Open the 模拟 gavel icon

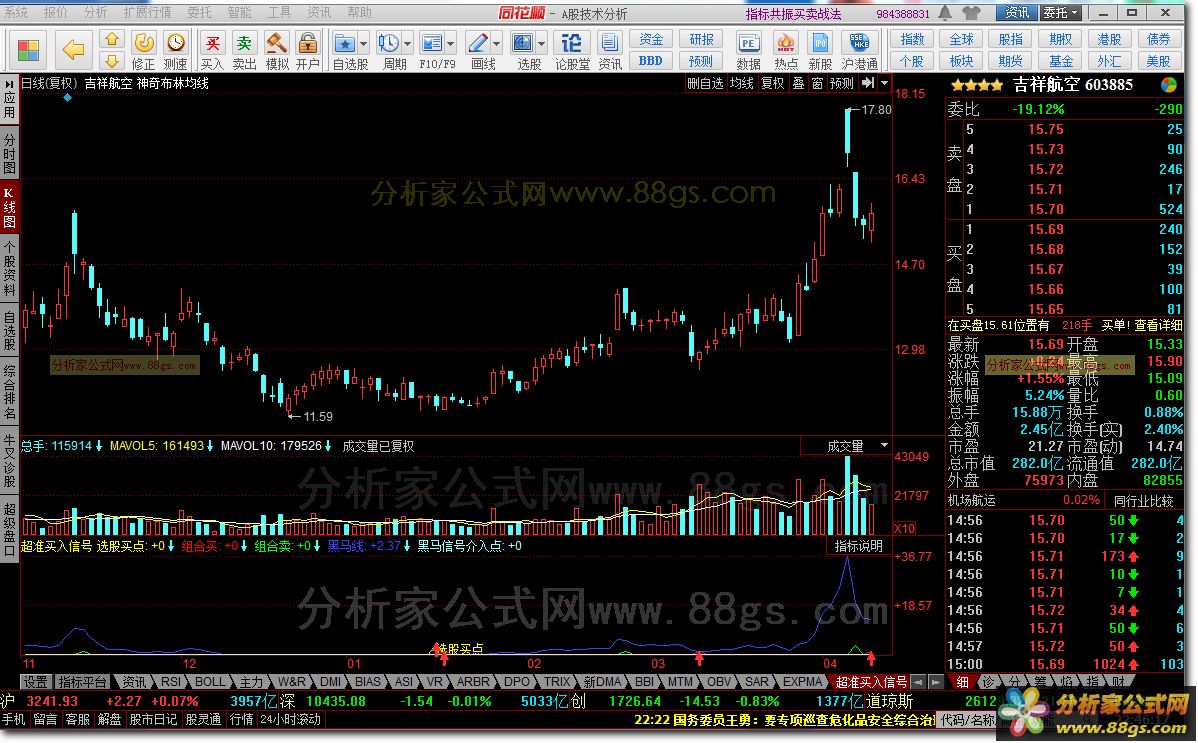point(277,43)
